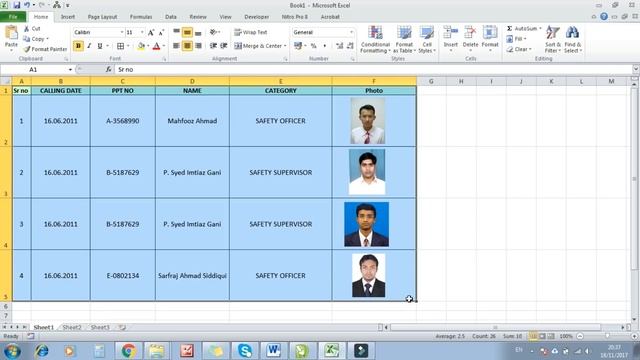The width and height of the screenshot is (640, 360).
Task: Switch to Page Layout tab
Action: (x=102, y=17)
